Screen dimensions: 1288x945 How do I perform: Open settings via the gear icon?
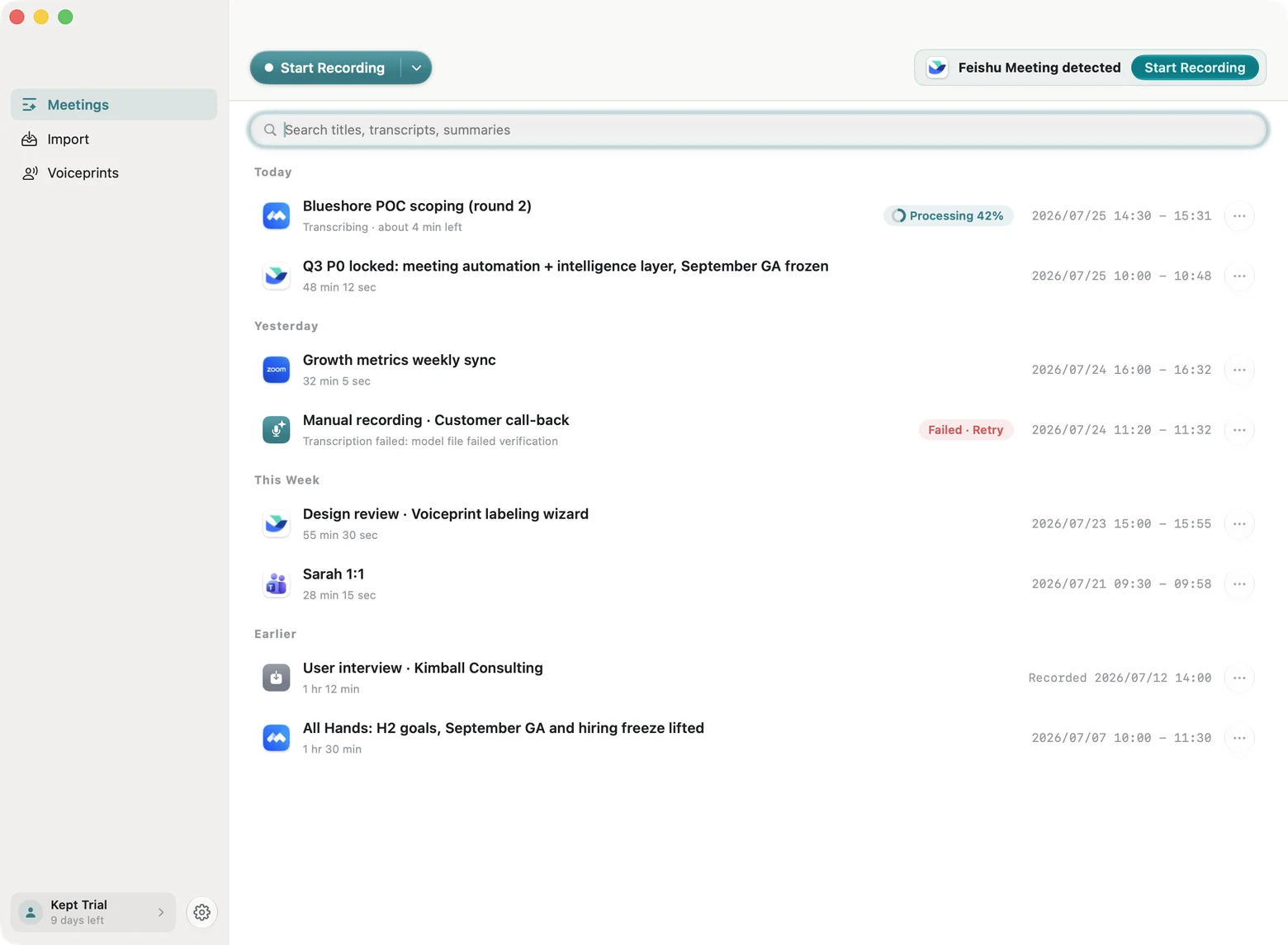(x=202, y=912)
